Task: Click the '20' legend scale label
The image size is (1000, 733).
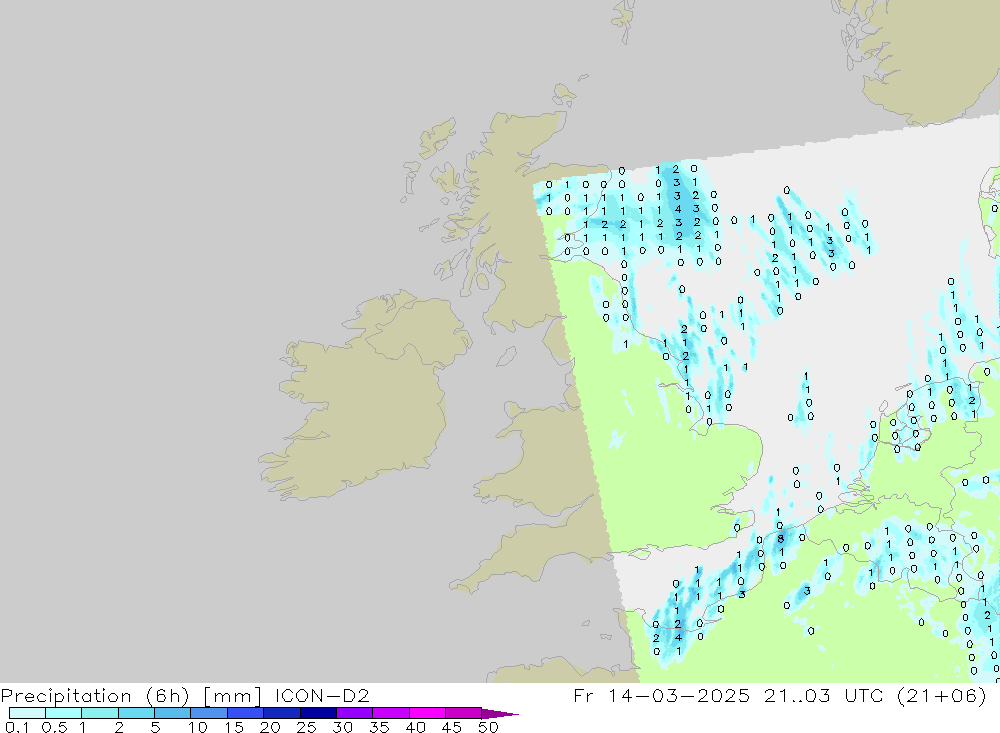Action: tap(270, 727)
